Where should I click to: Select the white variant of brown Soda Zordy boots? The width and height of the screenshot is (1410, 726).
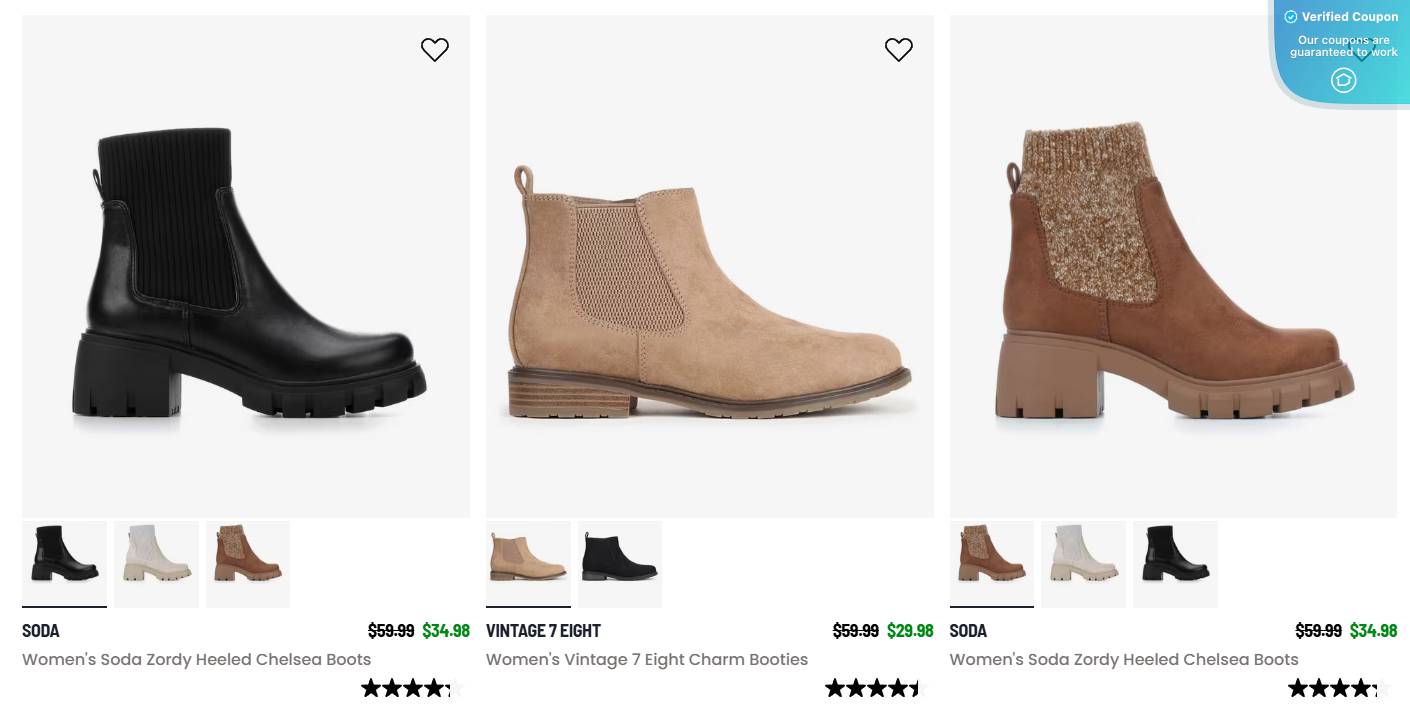tap(1083, 563)
